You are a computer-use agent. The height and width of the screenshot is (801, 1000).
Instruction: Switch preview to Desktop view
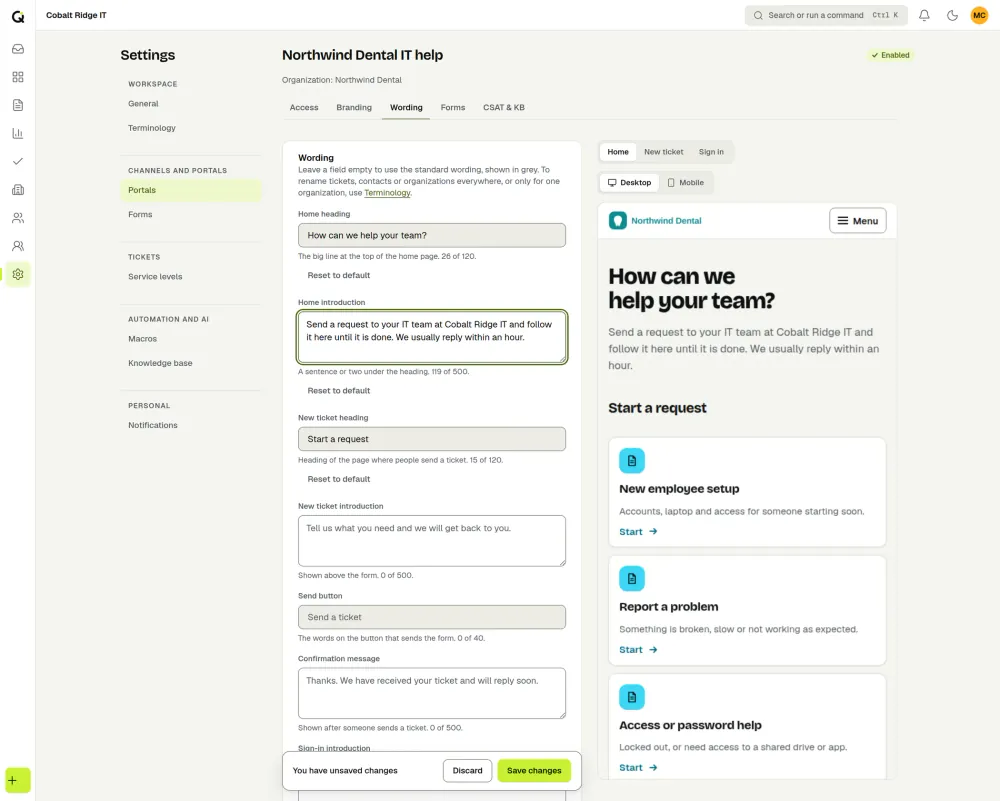tap(629, 182)
